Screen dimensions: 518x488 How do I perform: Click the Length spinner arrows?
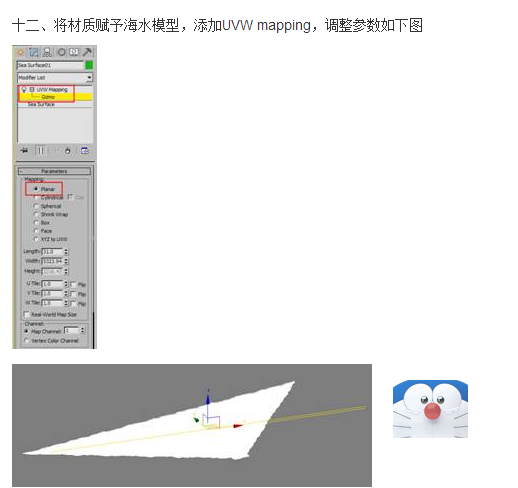click(66, 252)
